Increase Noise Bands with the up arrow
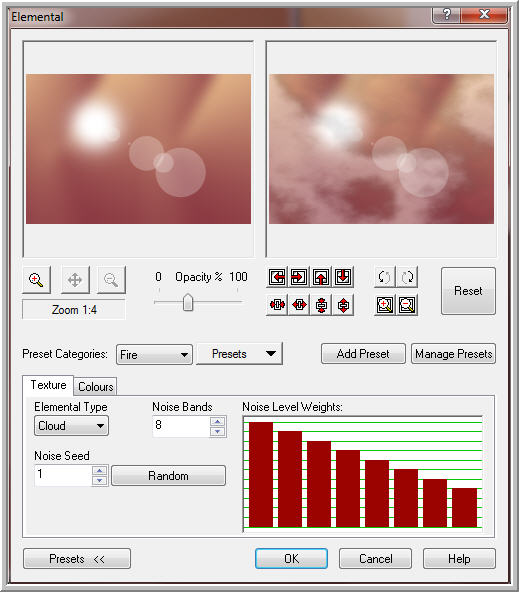 pos(217,421)
